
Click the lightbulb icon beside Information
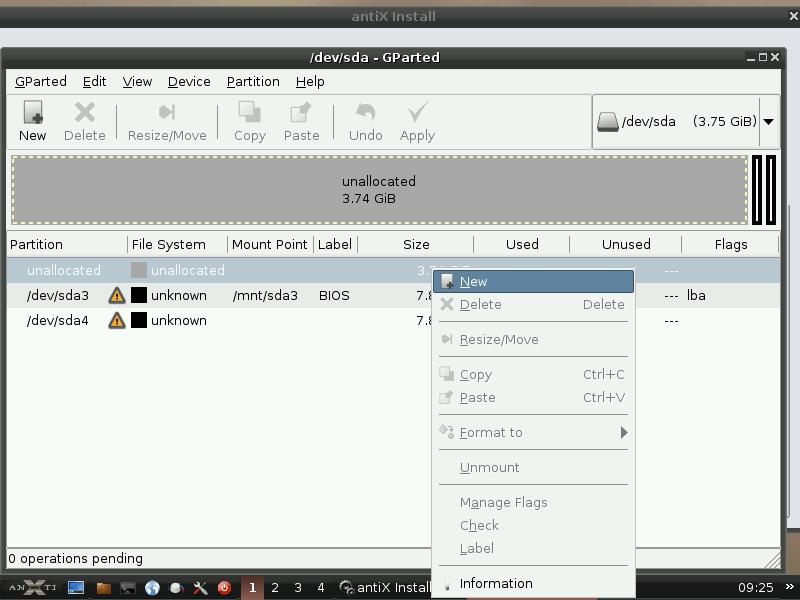[447, 584]
